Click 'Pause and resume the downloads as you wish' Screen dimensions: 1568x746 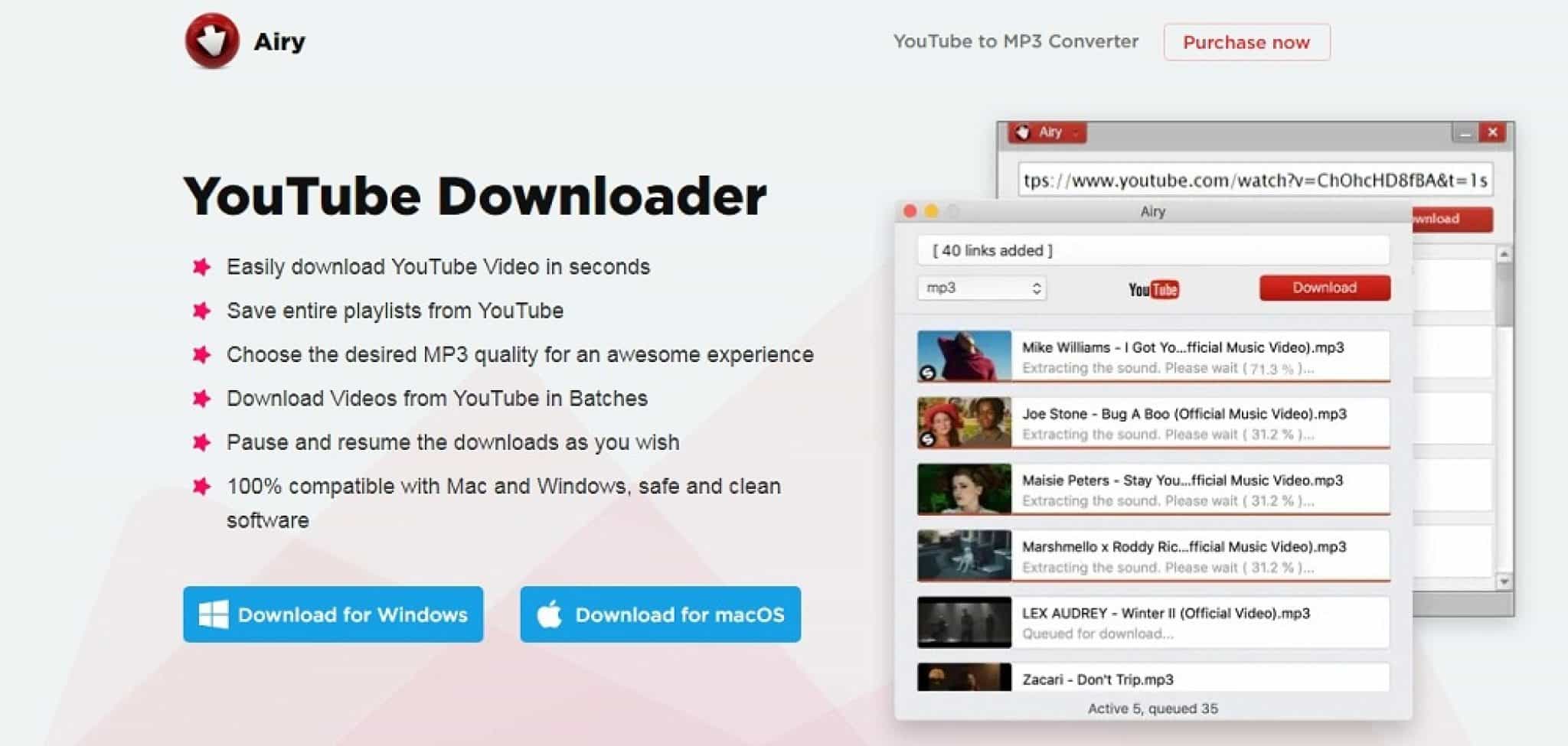point(452,442)
